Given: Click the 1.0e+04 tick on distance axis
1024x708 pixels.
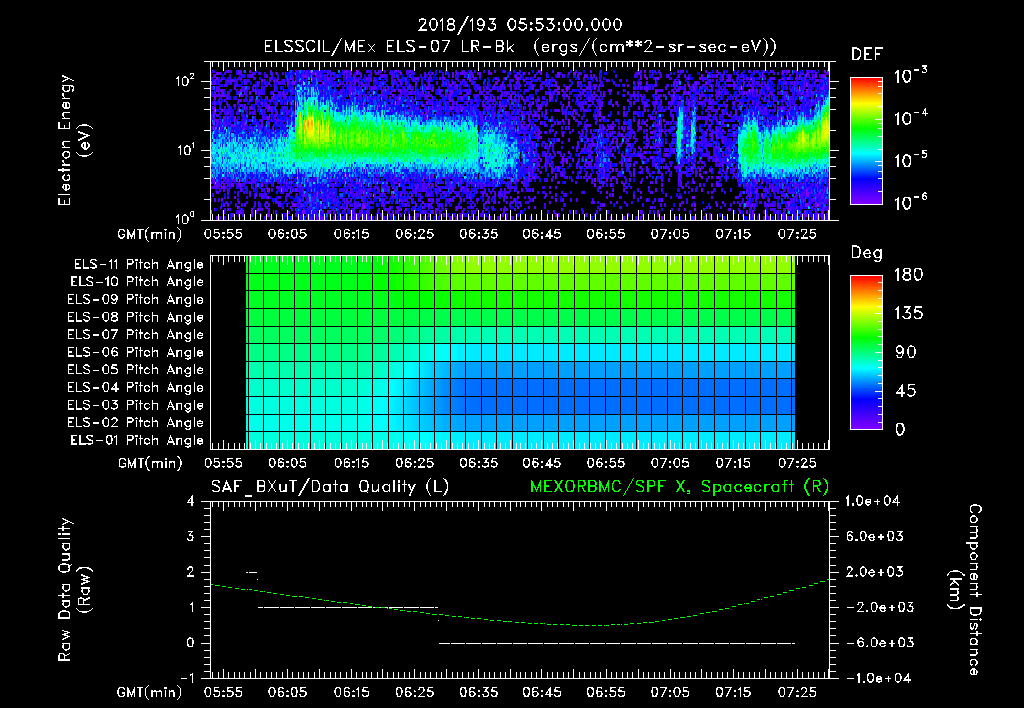Looking at the screenshot, I should (872, 501).
